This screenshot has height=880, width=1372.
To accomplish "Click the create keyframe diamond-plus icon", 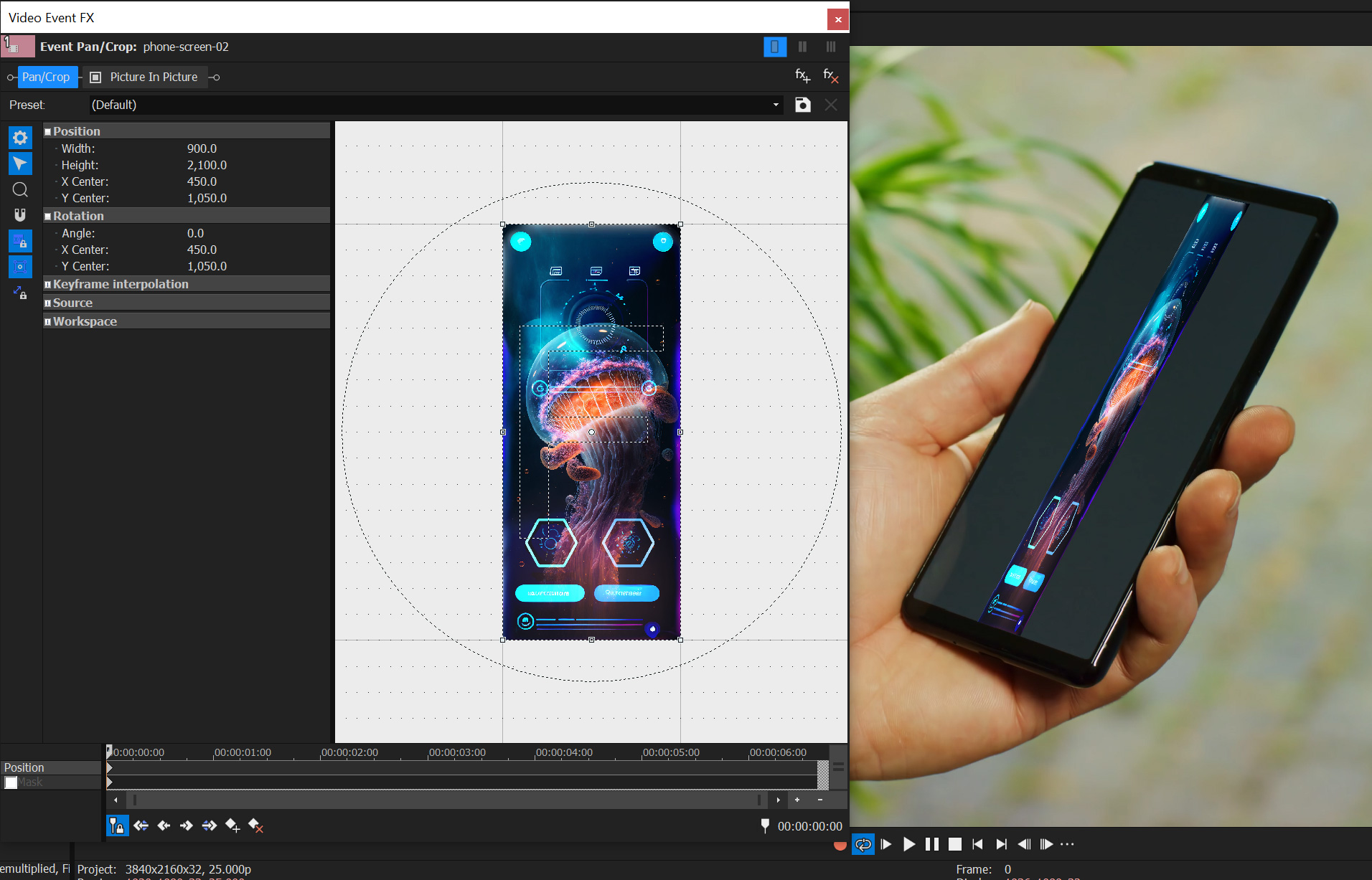I will [232, 825].
